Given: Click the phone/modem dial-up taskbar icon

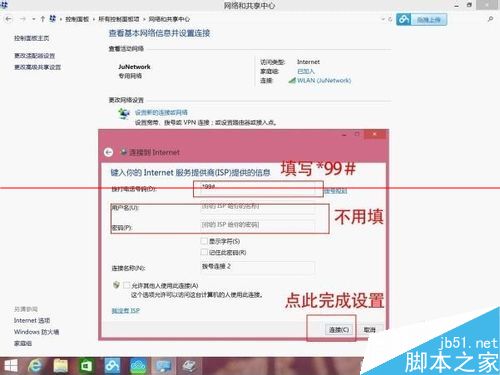Looking at the screenshot, I should tap(190, 366).
